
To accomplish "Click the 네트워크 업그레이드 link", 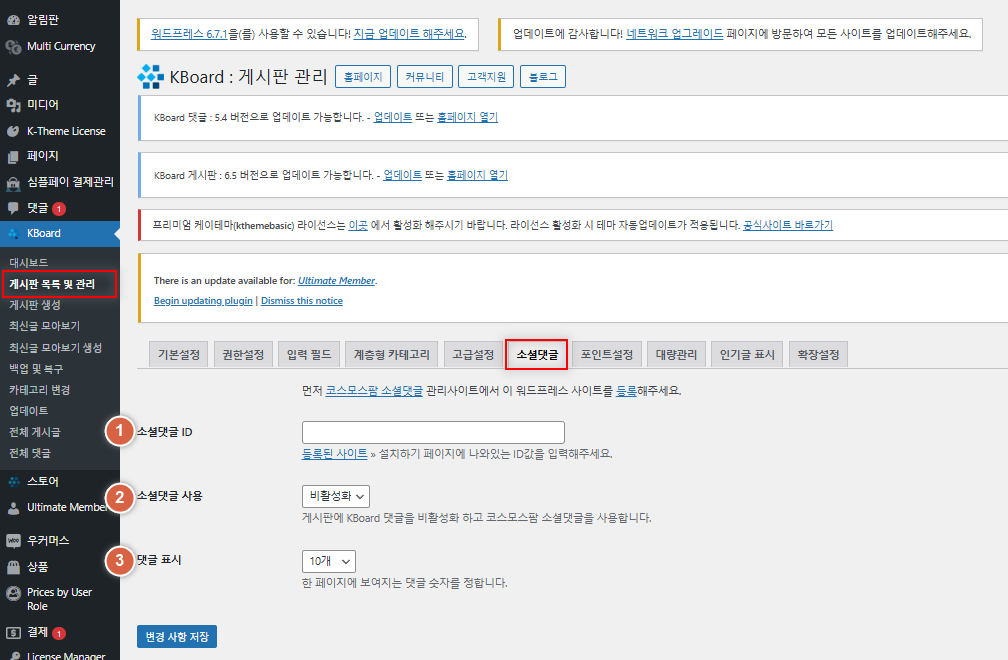I will click(x=675, y=33).
